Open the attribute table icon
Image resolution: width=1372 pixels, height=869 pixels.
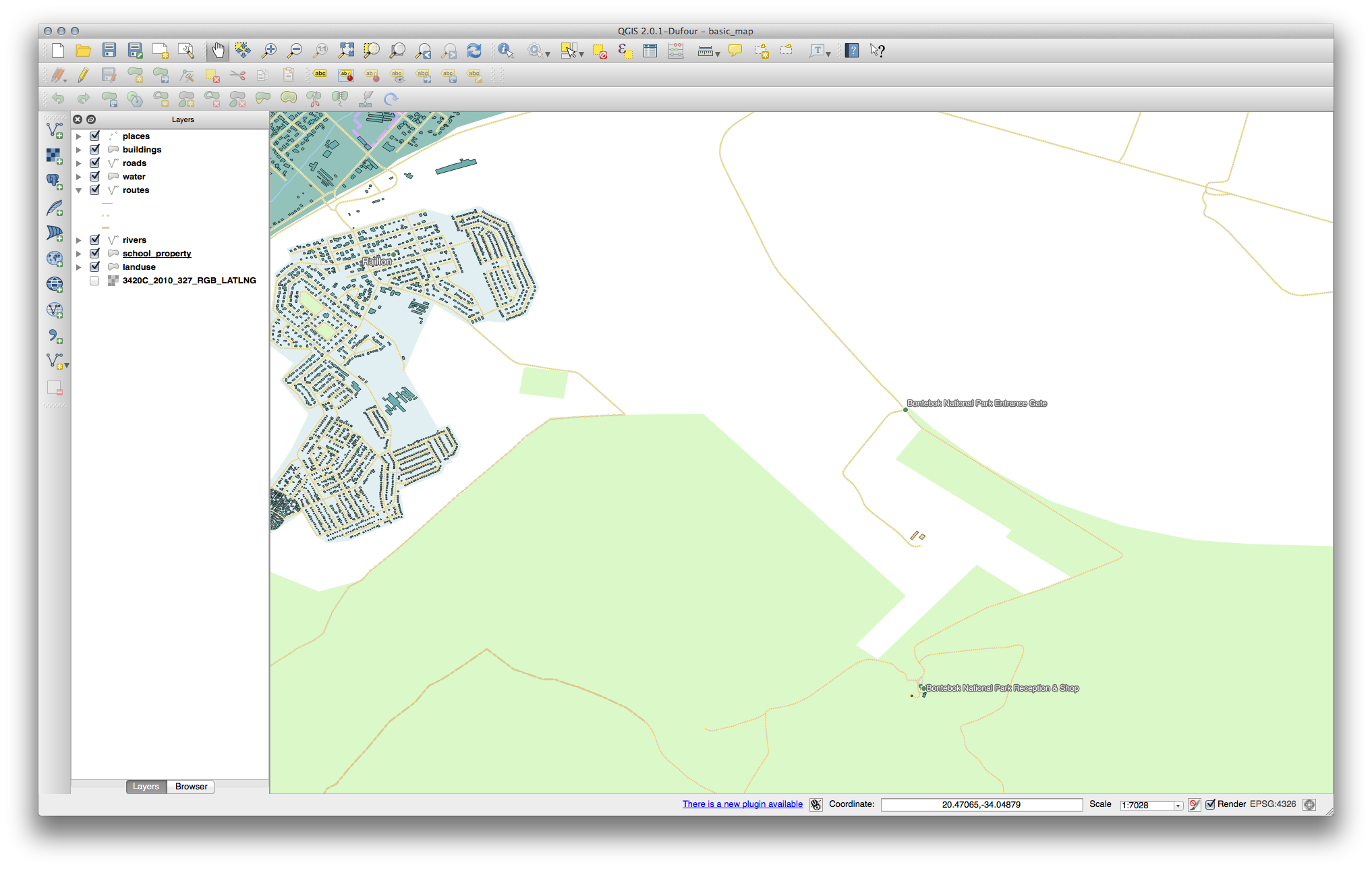650,51
